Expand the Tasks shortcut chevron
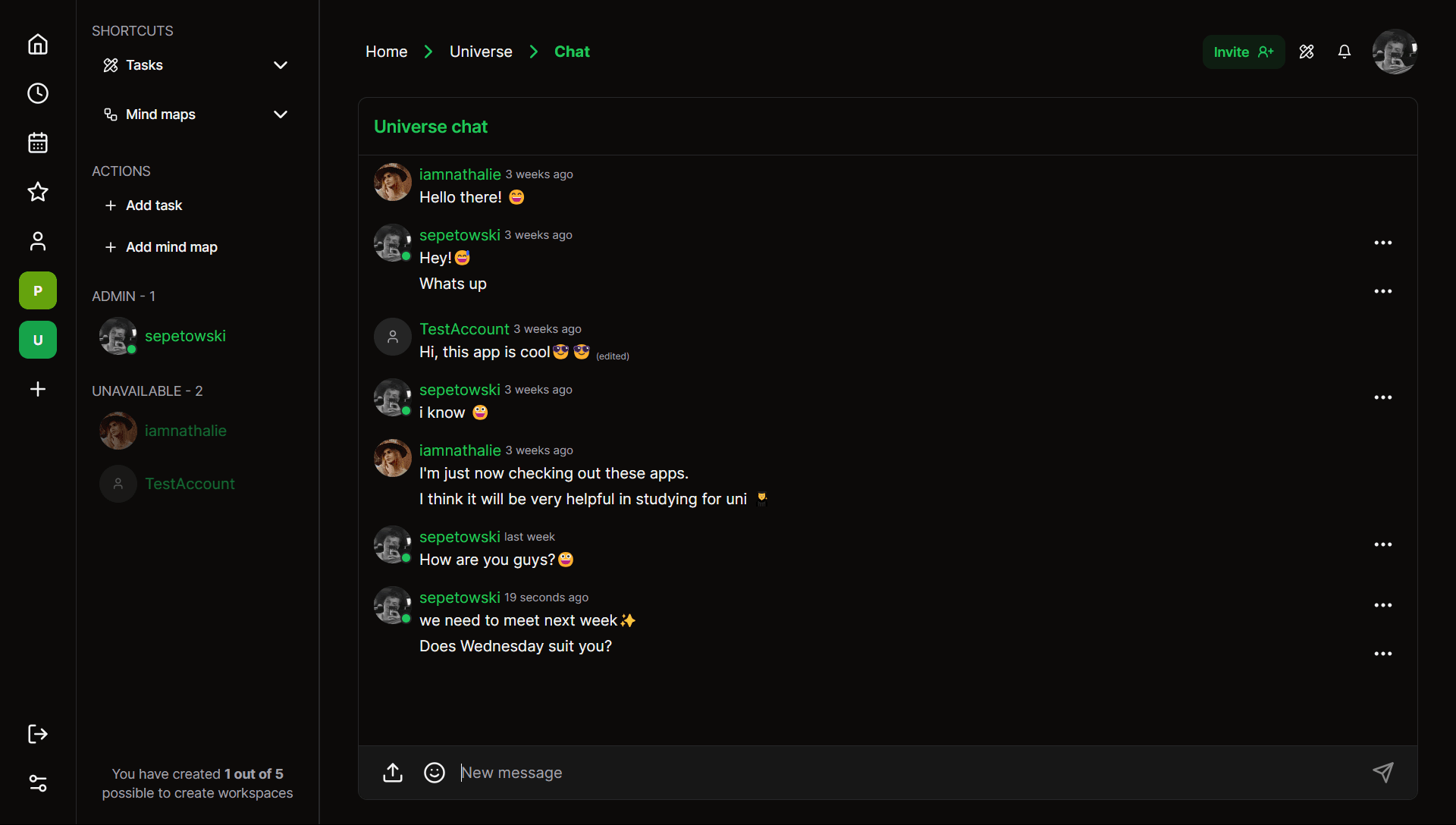The width and height of the screenshot is (1456, 825). 281,65
